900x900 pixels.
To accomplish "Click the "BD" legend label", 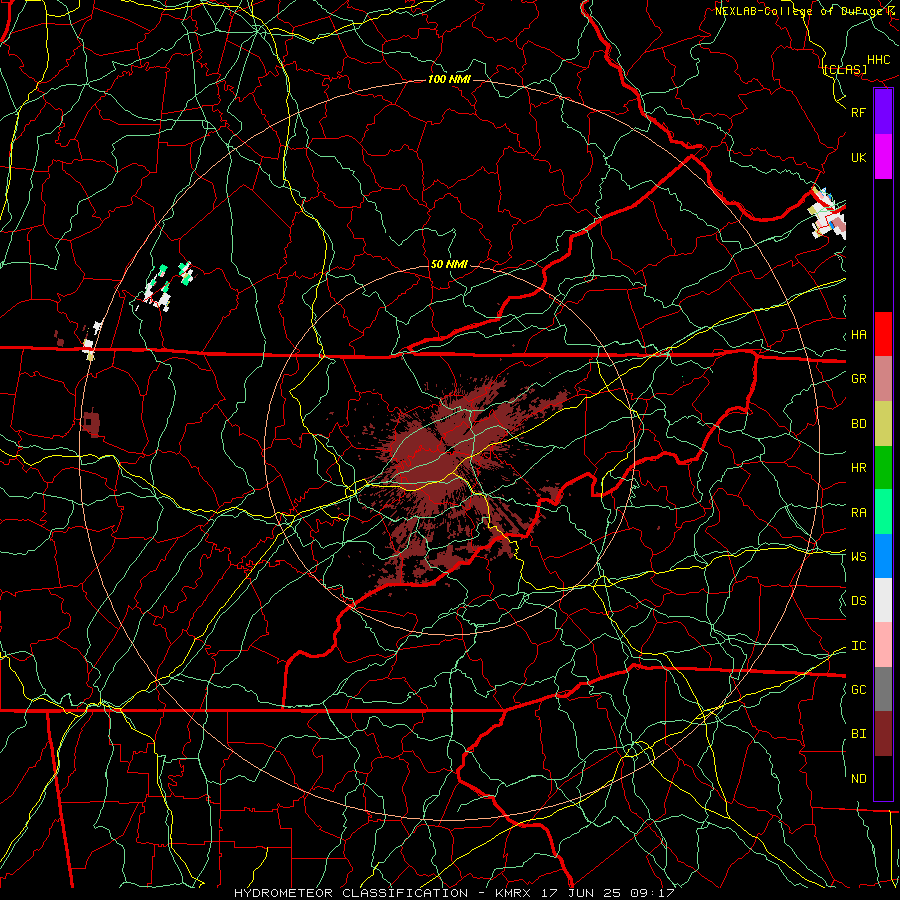I will tap(858, 424).
